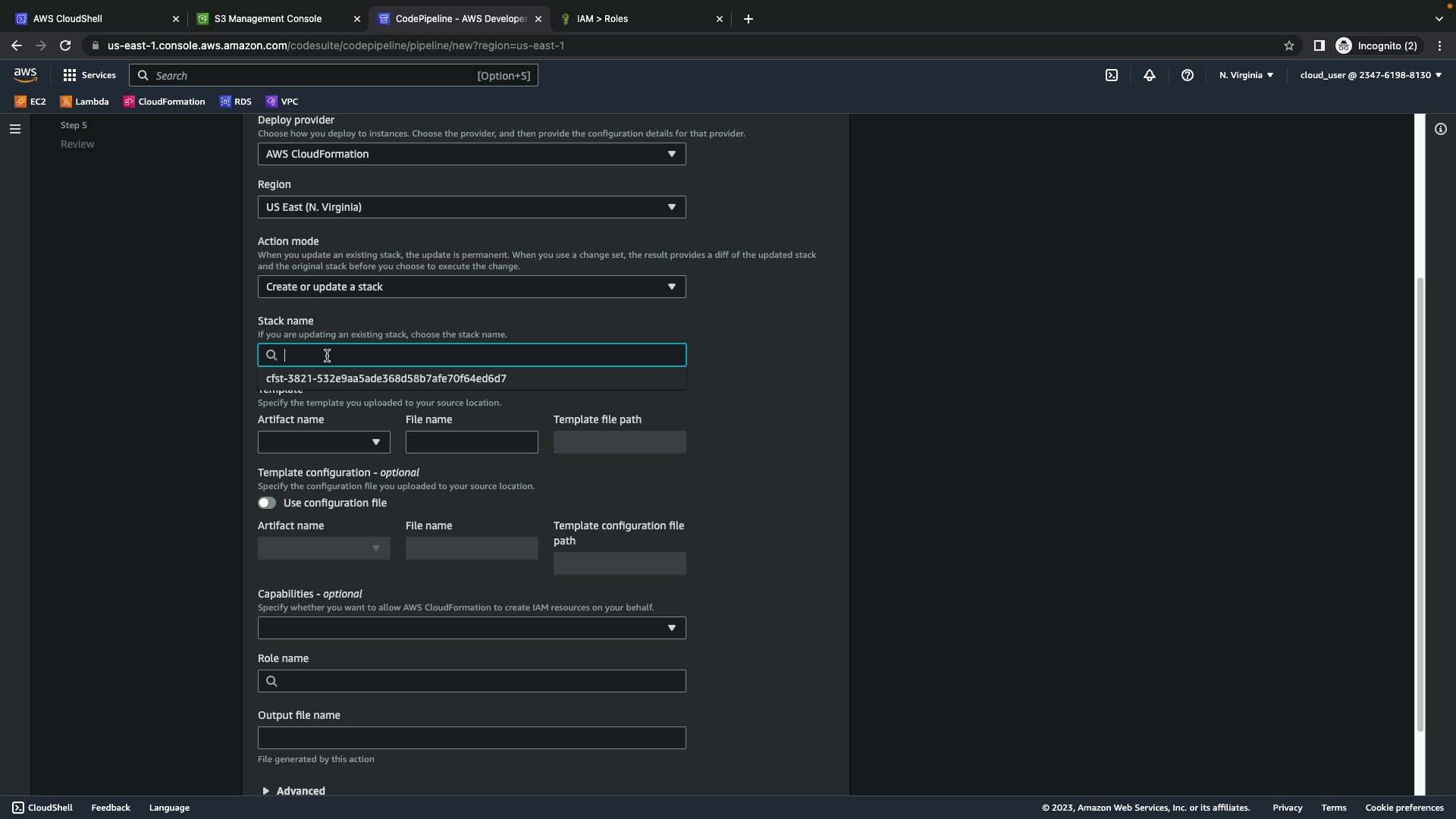Click the notifications bell icon
1456x819 pixels.
[1150, 75]
